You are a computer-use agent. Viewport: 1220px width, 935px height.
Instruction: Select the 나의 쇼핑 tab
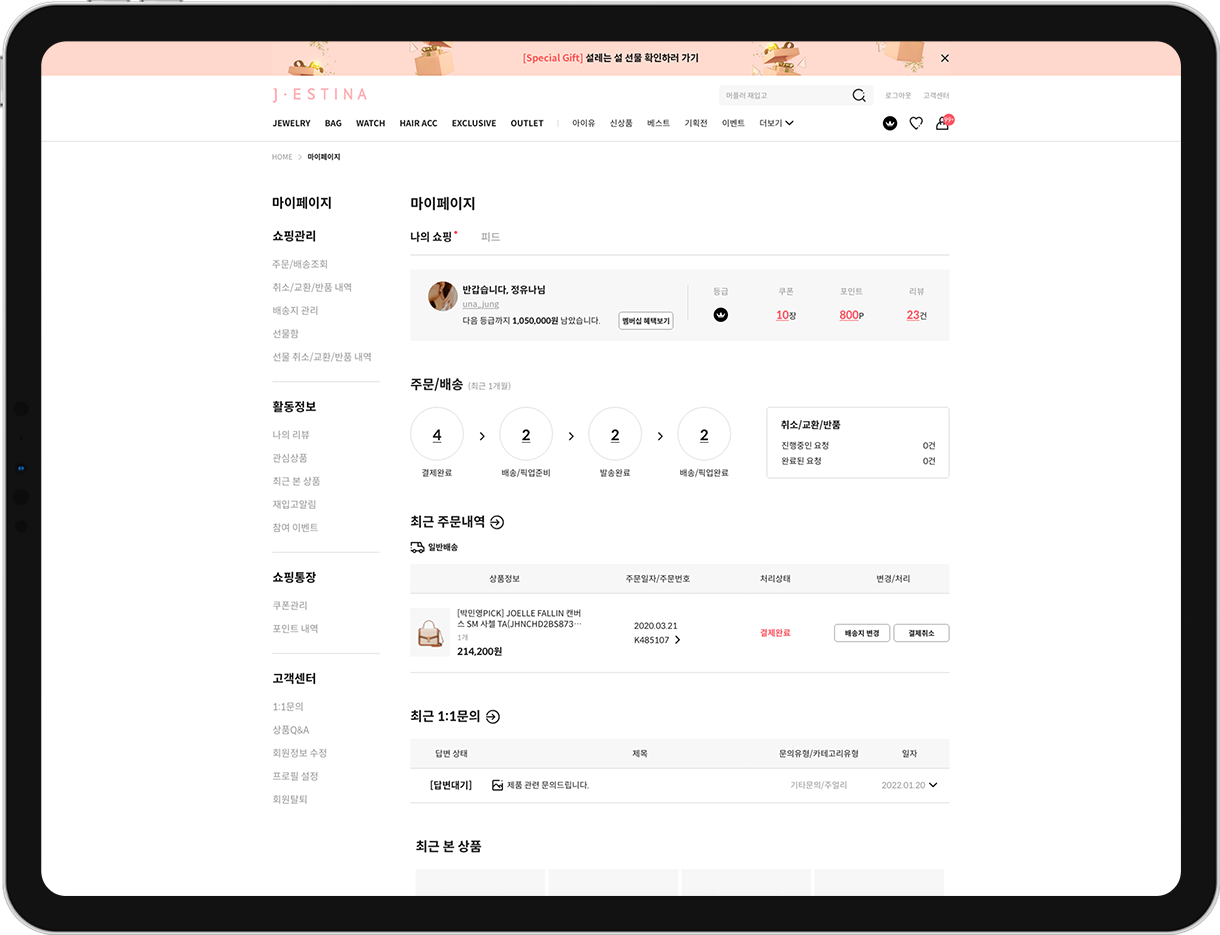point(431,237)
